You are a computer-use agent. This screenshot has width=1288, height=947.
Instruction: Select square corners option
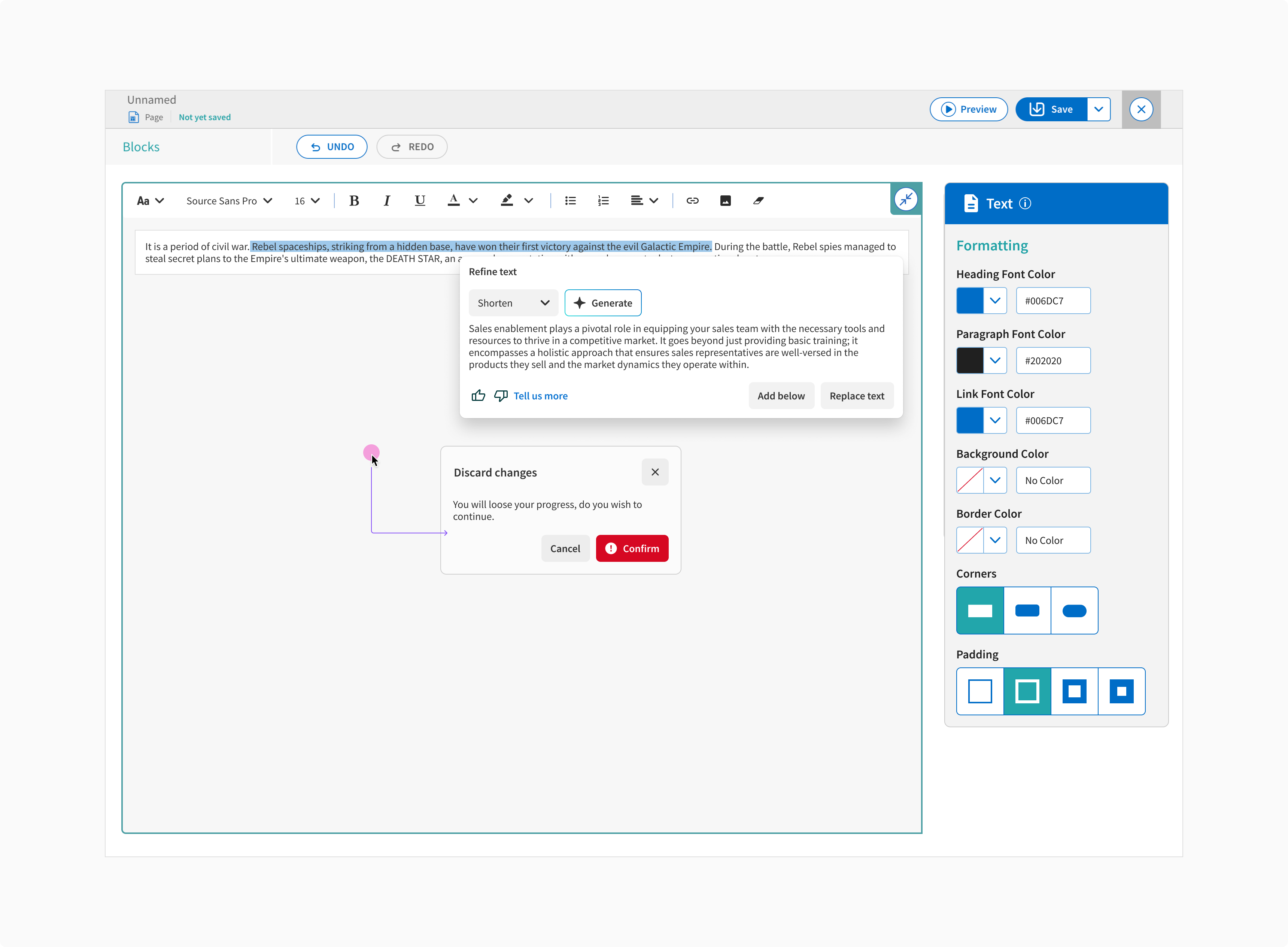(x=980, y=610)
